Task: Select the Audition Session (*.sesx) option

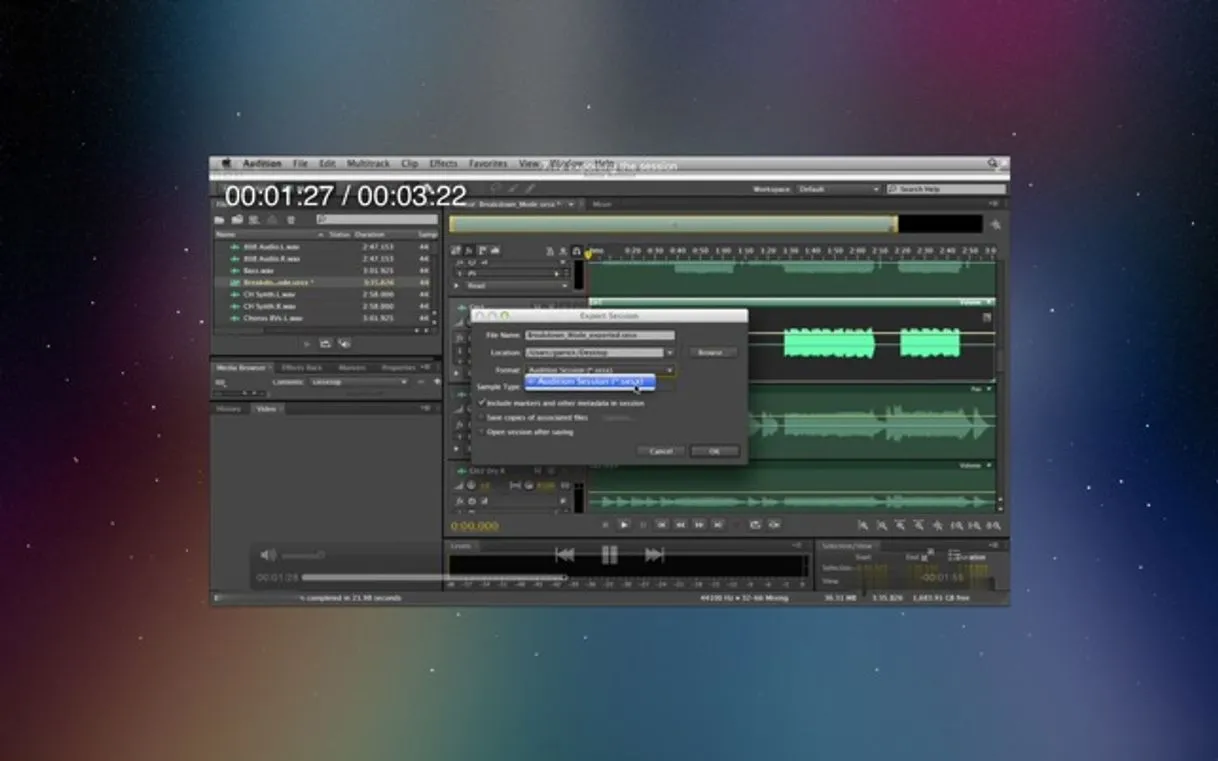Action: click(590, 381)
